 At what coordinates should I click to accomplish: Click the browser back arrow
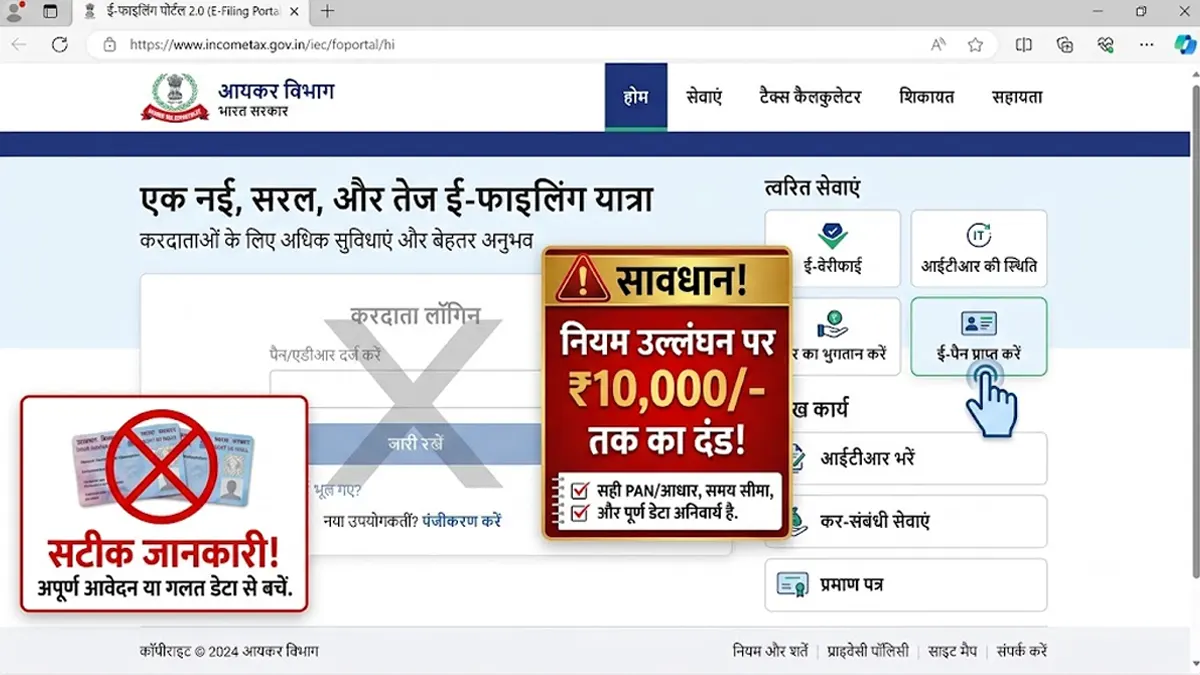pos(19,44)
